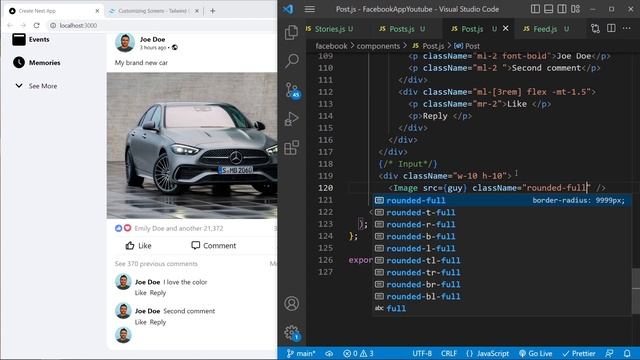Select the 'full' word suggestion
640x360 pixels.
(x=502, y=309)
